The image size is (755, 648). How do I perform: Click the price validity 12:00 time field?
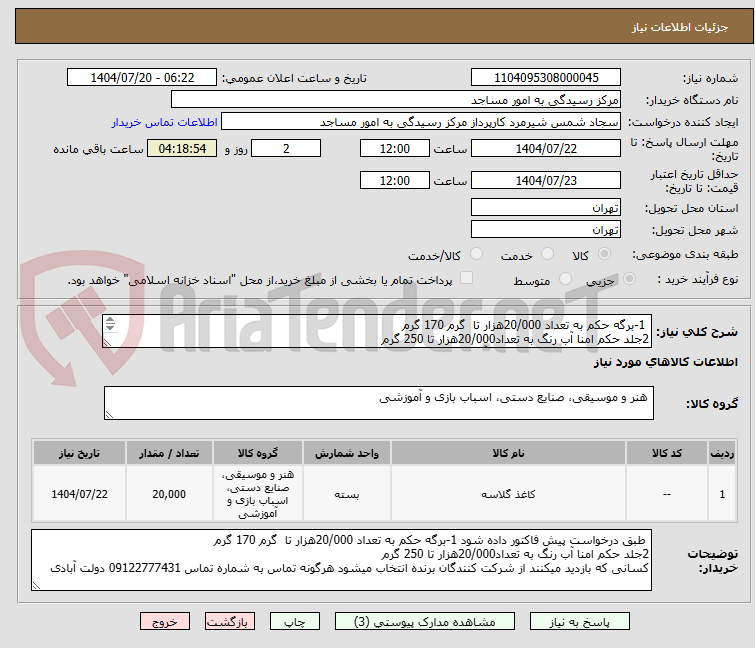pos(394,180)
